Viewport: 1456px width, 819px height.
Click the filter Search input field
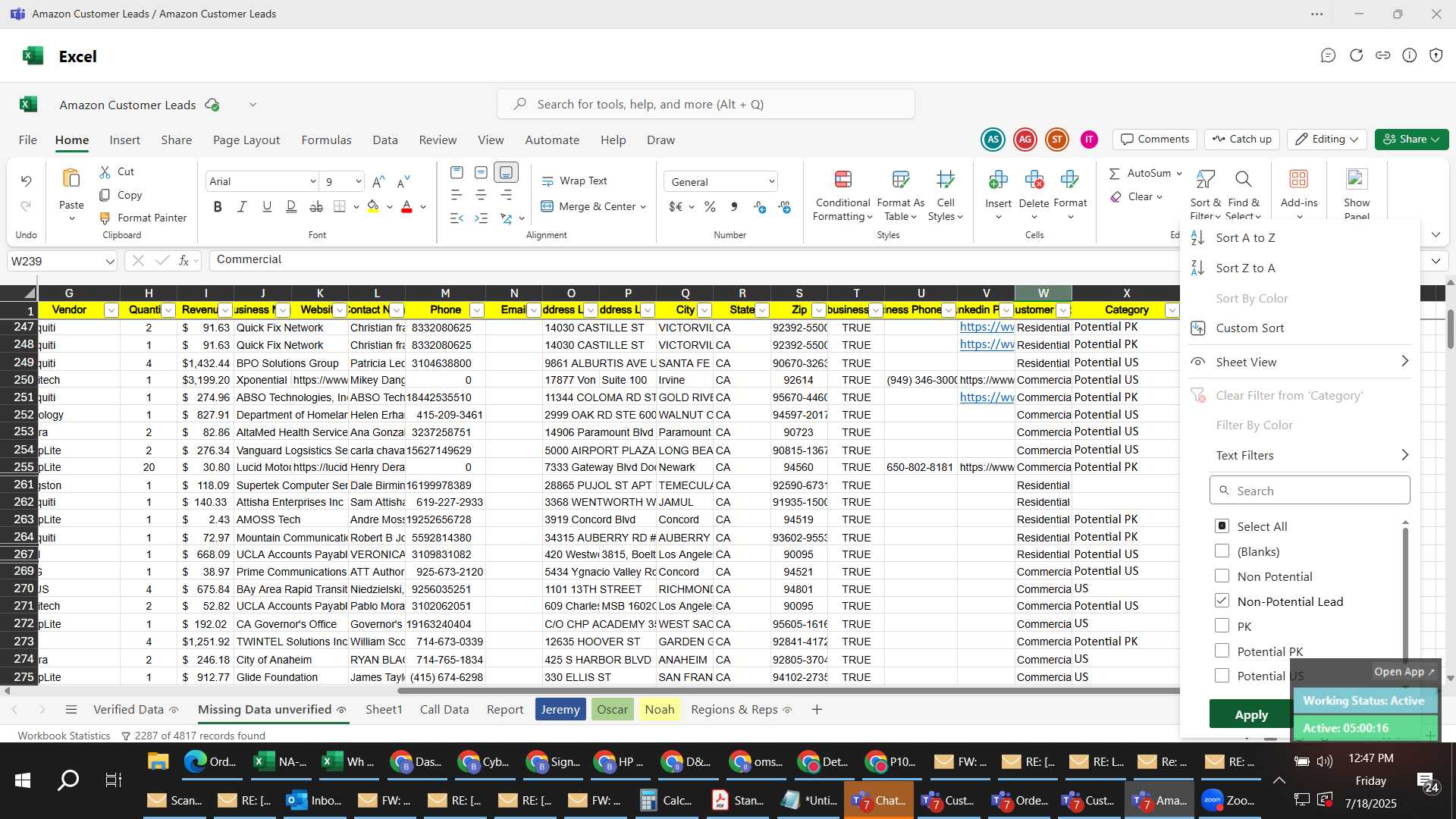(x=1310, y=491)
